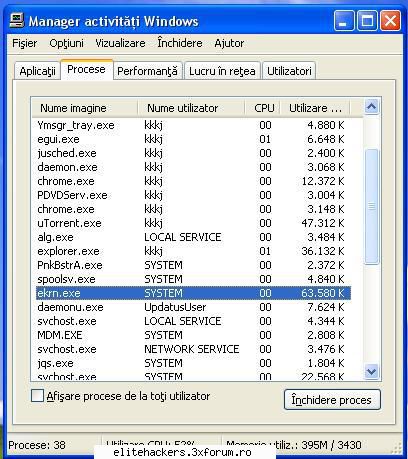The height and width of the screenshot is (459, 408).
Task: Select the daemonu.exe process
Action: tap(192, 307)
